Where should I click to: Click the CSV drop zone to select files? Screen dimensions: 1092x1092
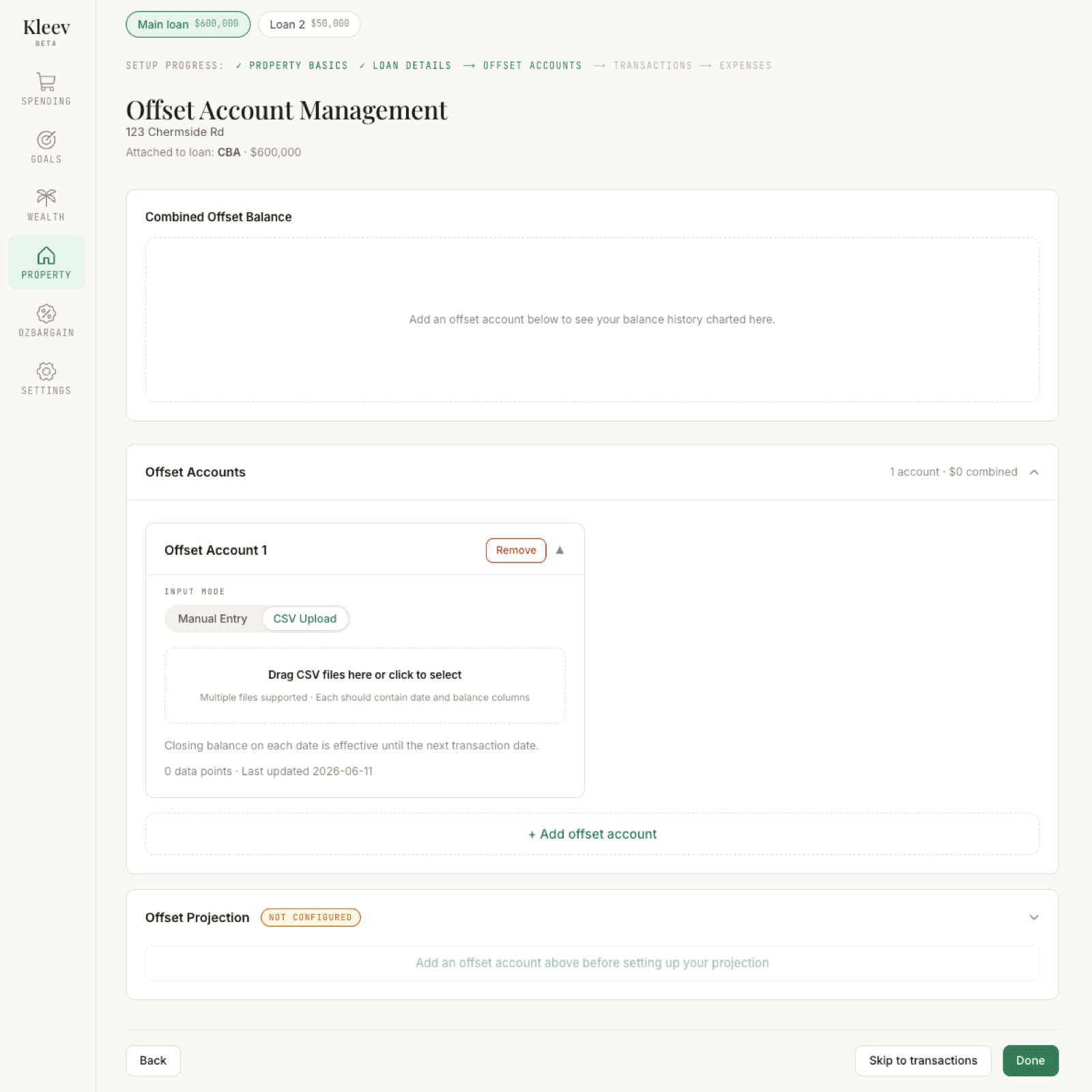tap(365, 685)
